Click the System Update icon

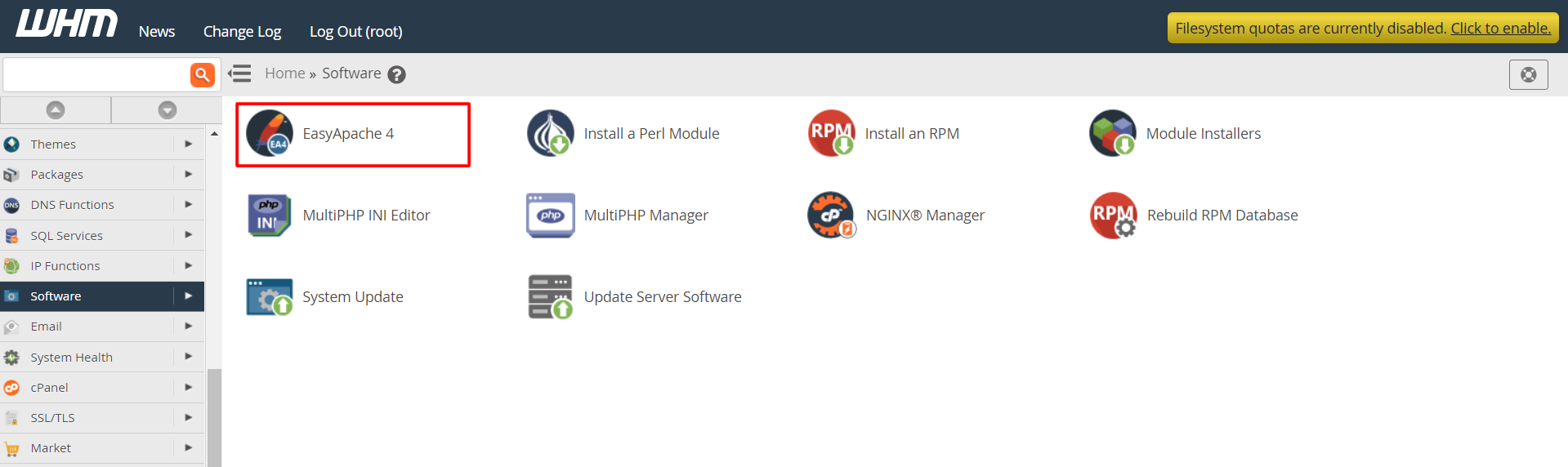[270, 296]
